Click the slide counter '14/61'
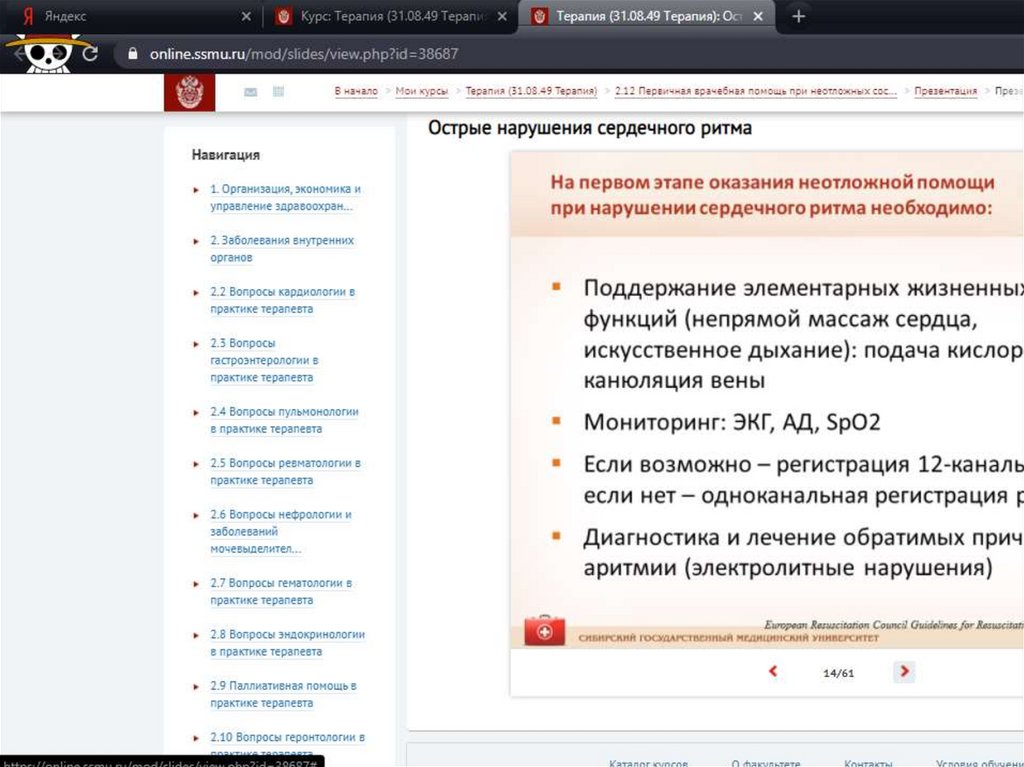Image resolution: width=1024 pixels, height=767 pixels. pos(839,673)
